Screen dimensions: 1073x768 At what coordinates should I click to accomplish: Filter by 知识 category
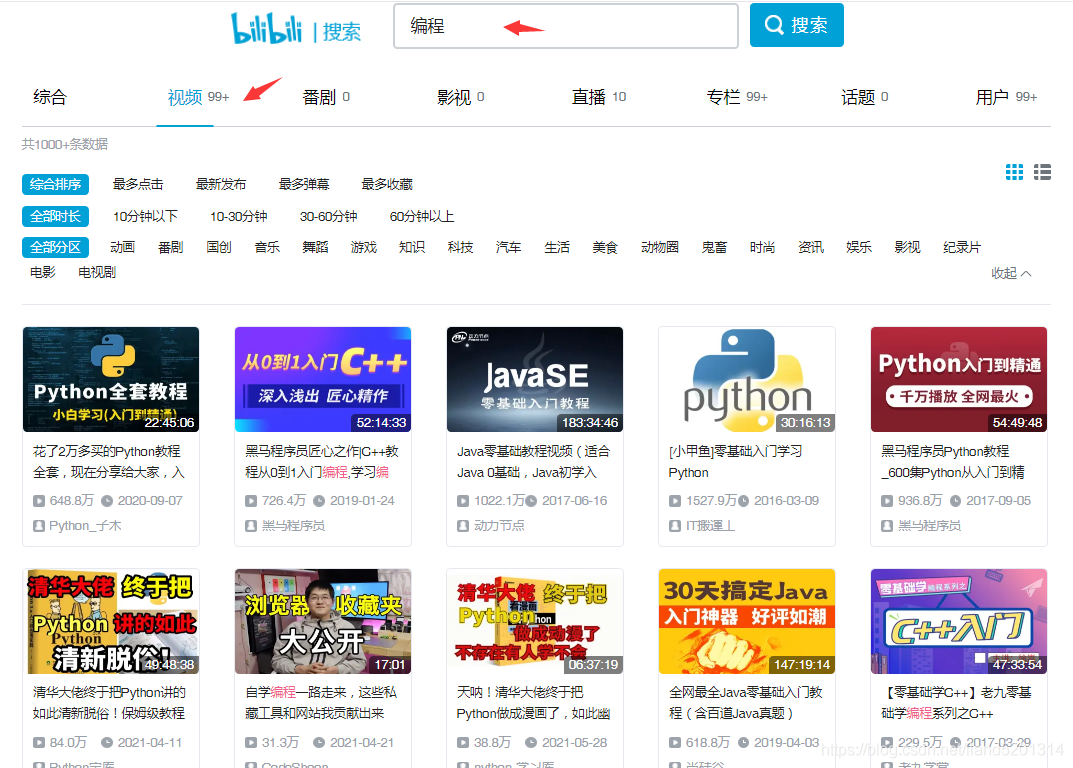pyautogui.click(x=412, y=247)
